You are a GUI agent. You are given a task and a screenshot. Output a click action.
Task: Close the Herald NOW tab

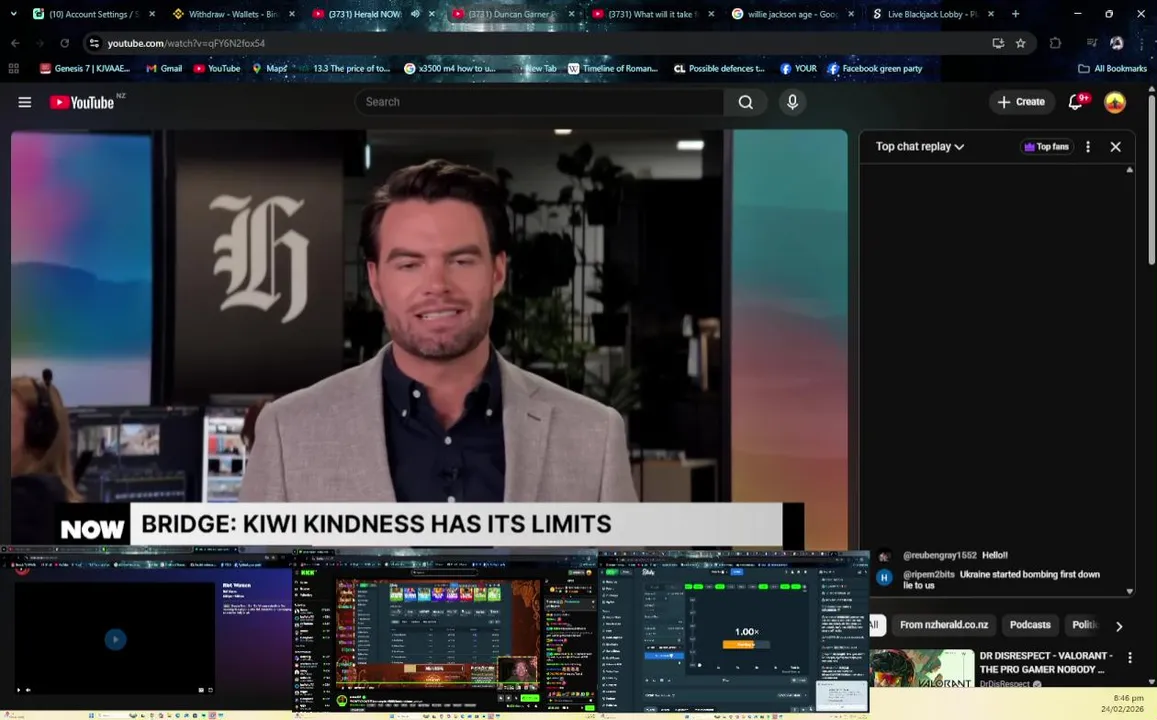click(x=432, y=14)
